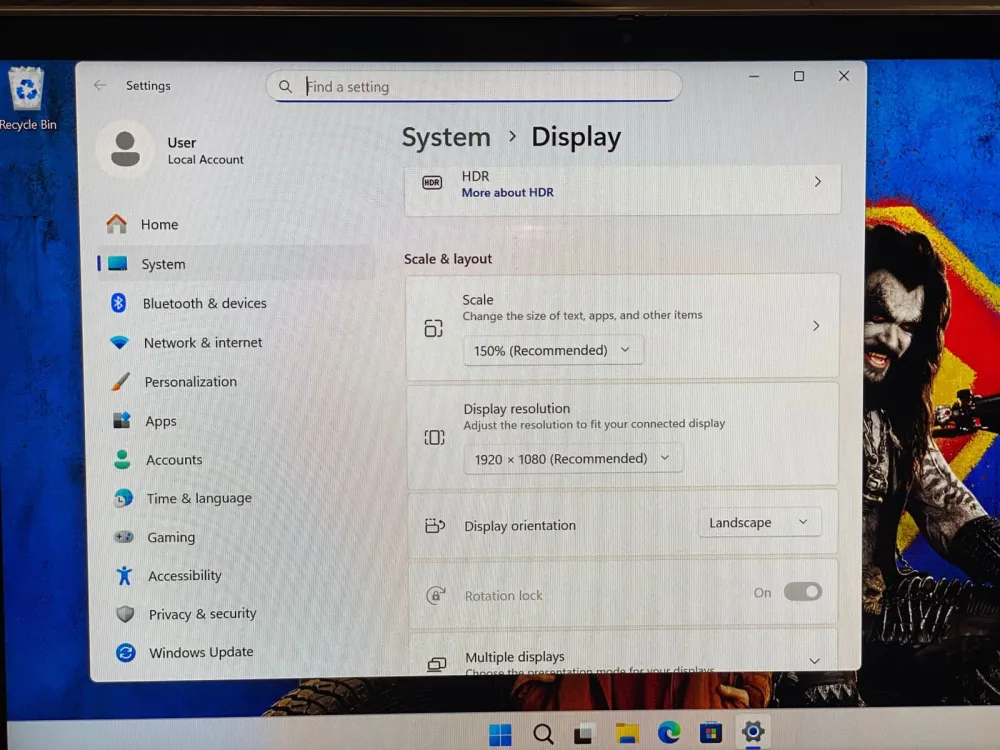Click the Bluetooth icon in sidebar

click(x=119, y=303)
